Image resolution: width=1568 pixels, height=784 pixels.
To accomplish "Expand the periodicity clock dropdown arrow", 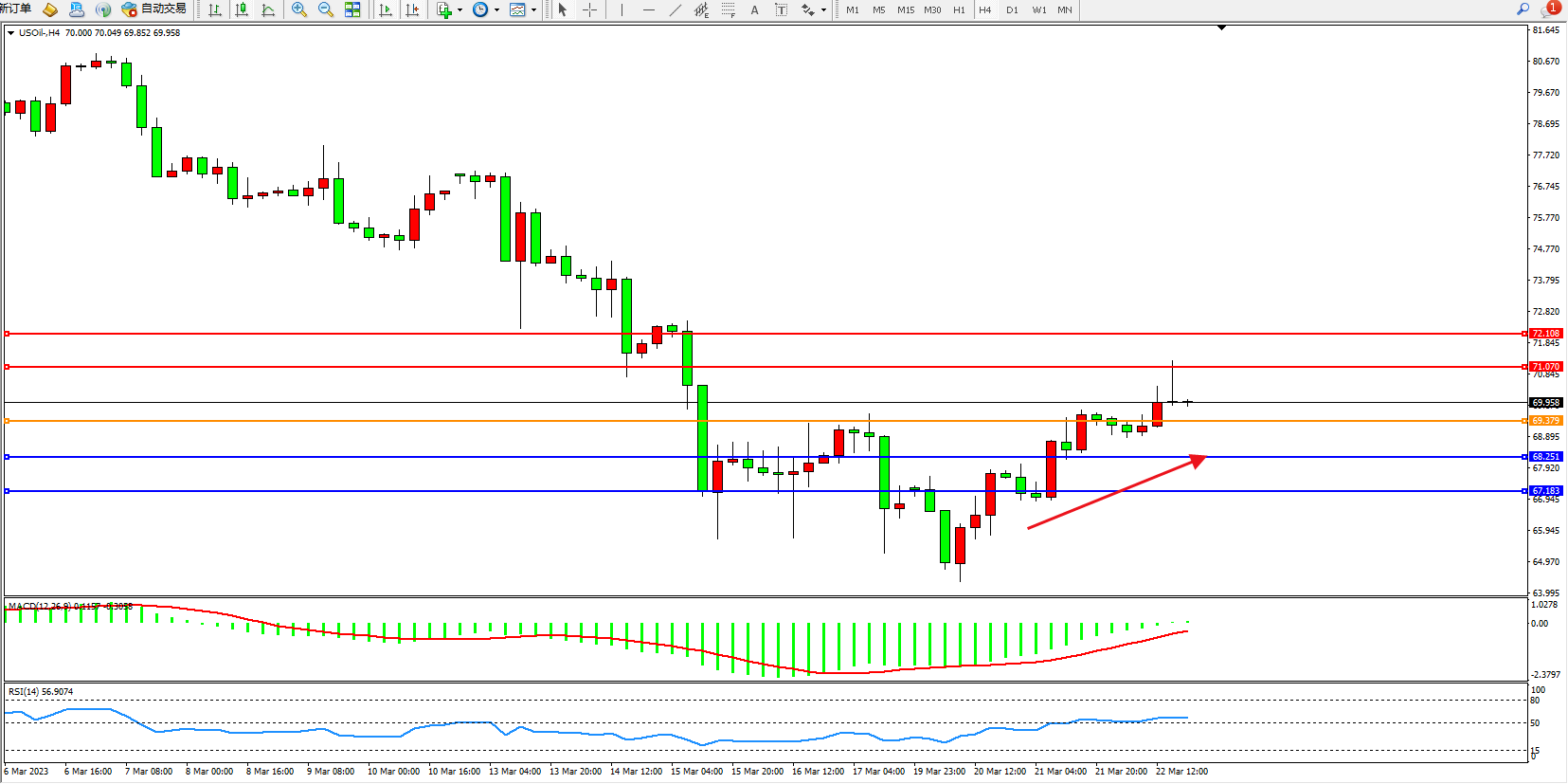I will (497, 10).
